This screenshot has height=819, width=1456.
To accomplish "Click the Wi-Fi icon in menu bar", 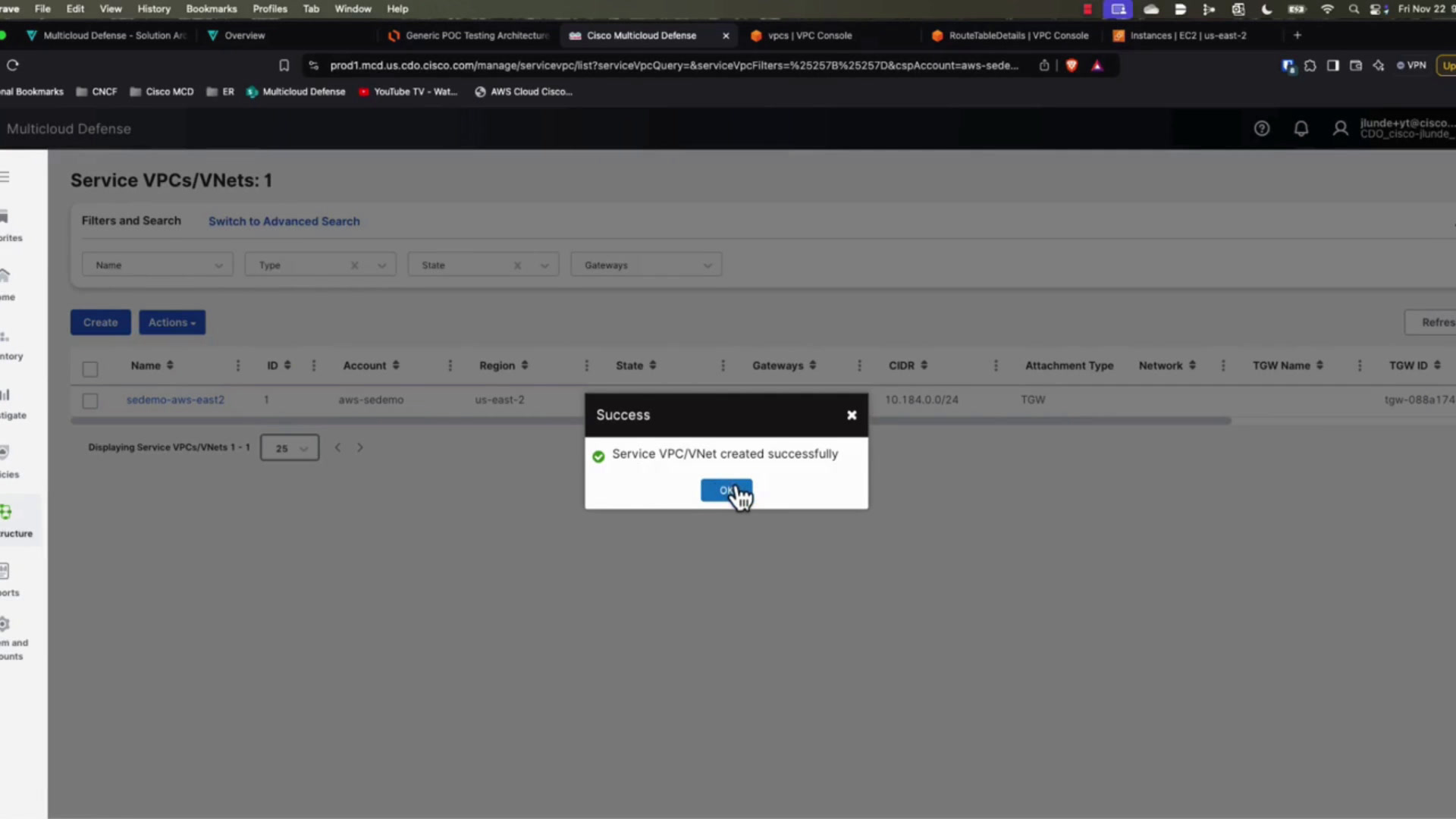I will click(1327, 9).
